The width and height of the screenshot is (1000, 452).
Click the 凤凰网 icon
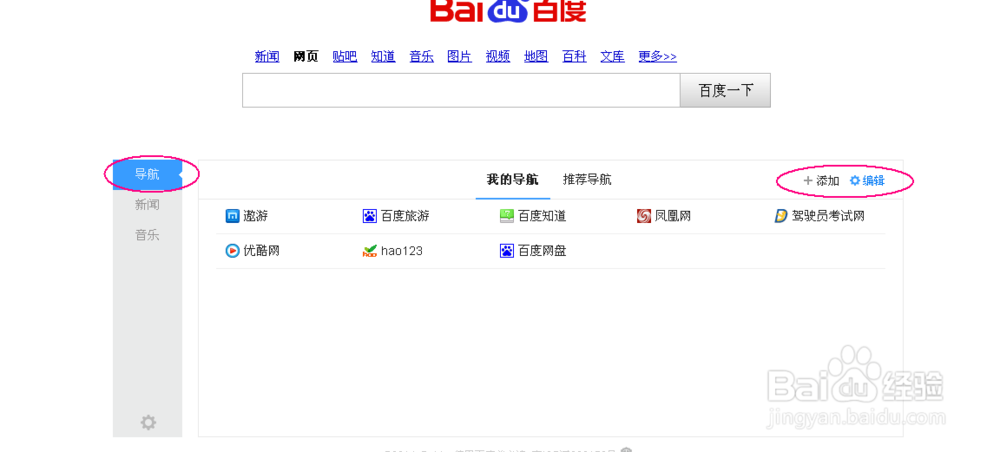[x=643, y=216]
